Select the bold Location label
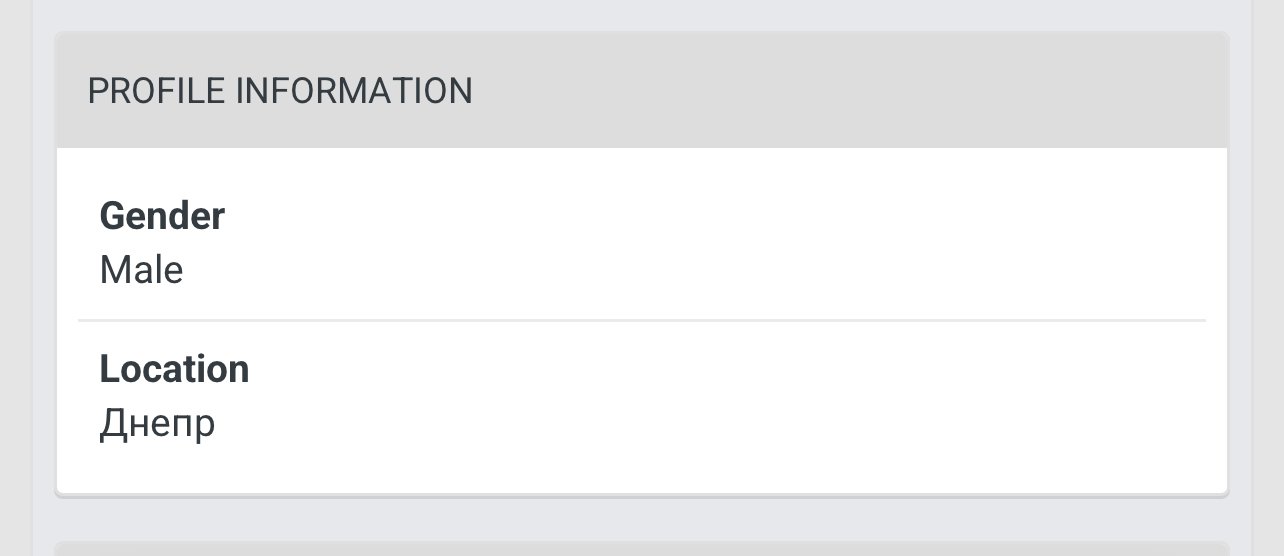 click(x=174, y=370)
